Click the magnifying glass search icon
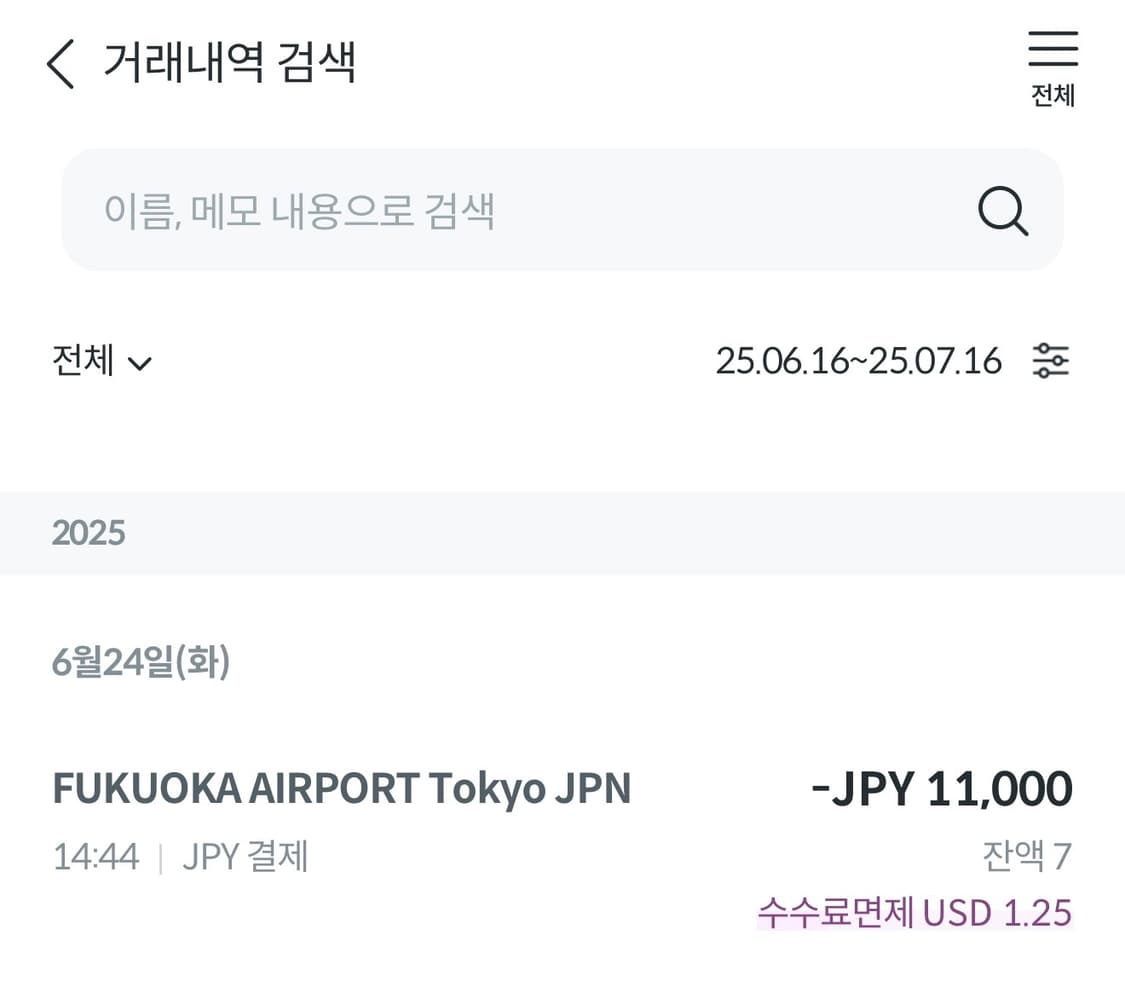Viewport: 1125px width, 982px height. click(x=1003, y=211)
